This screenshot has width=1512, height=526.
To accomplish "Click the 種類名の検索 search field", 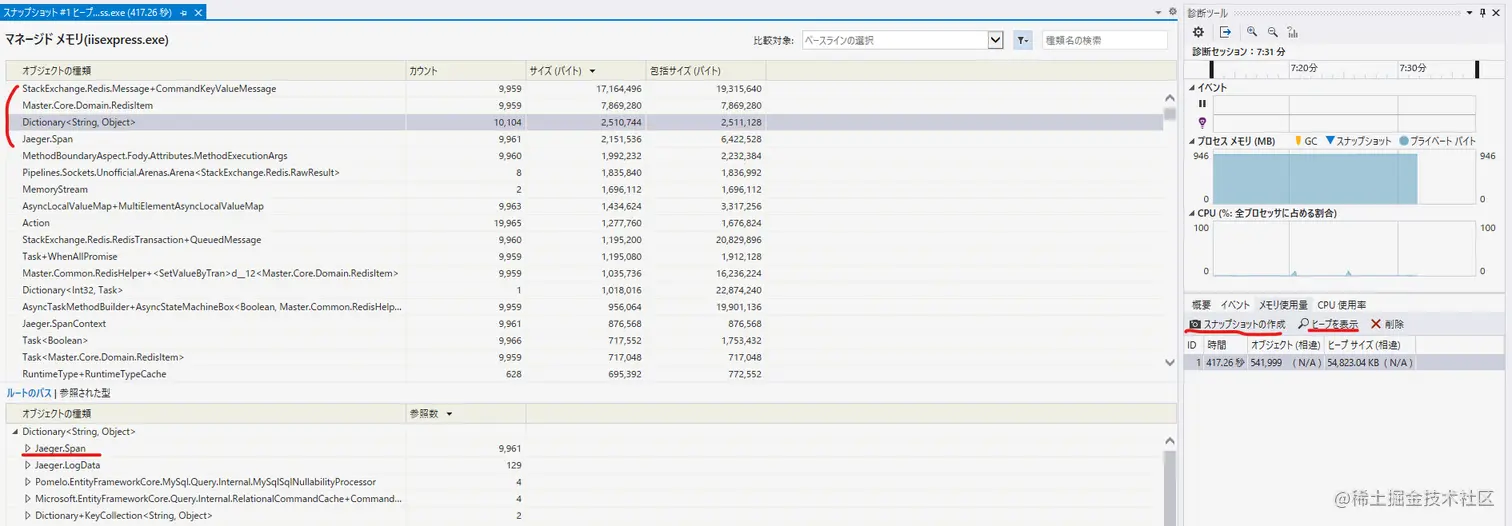I will point(1104,40).
